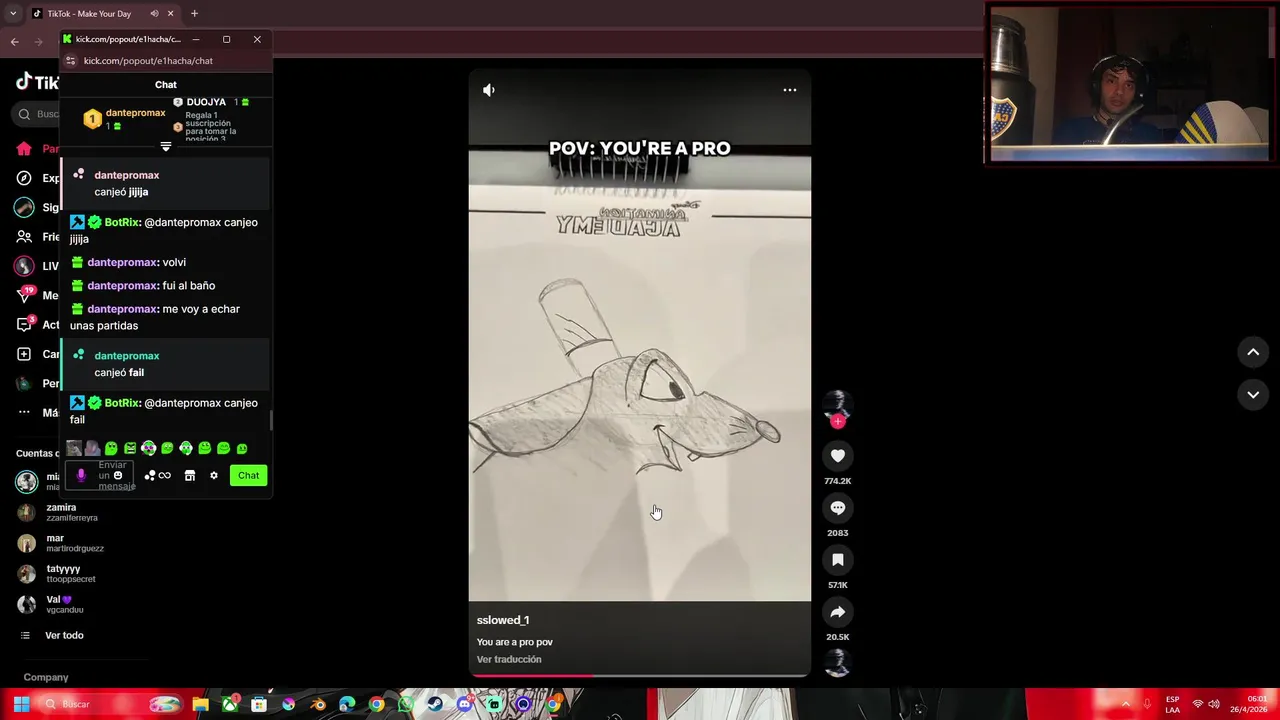The image size is (1280, 720).
Task: Go to next video with down chevron
Action: point(1253,395)
